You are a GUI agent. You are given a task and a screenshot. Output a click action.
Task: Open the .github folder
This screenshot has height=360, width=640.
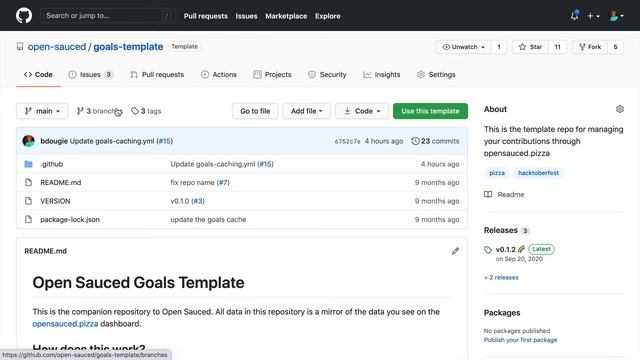(x=51, y=164)
